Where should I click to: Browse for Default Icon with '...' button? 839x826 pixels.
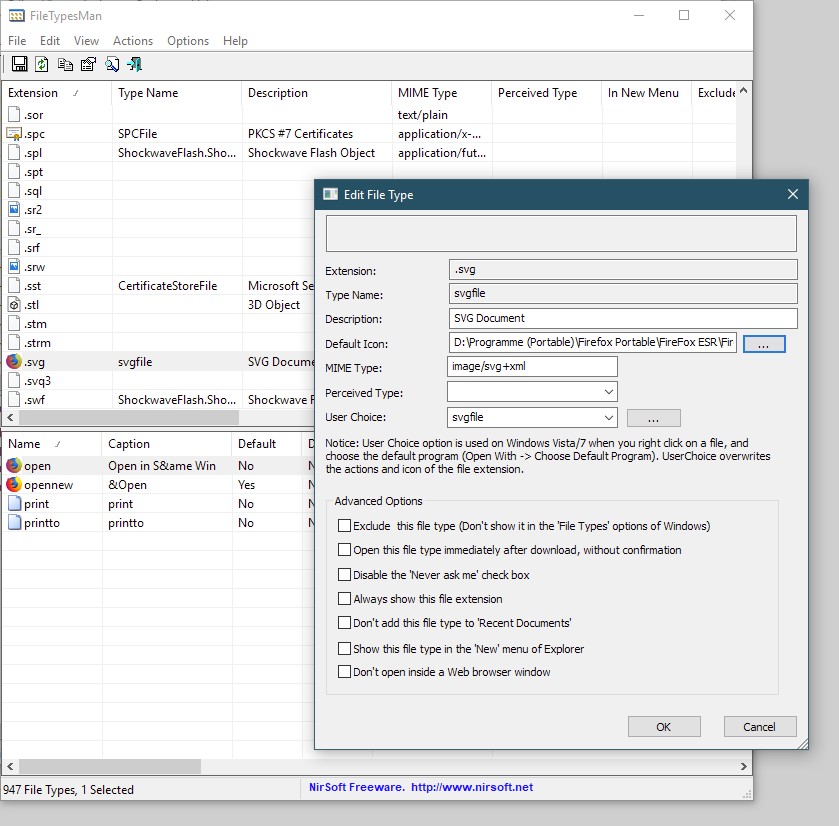tap(764, 344)
